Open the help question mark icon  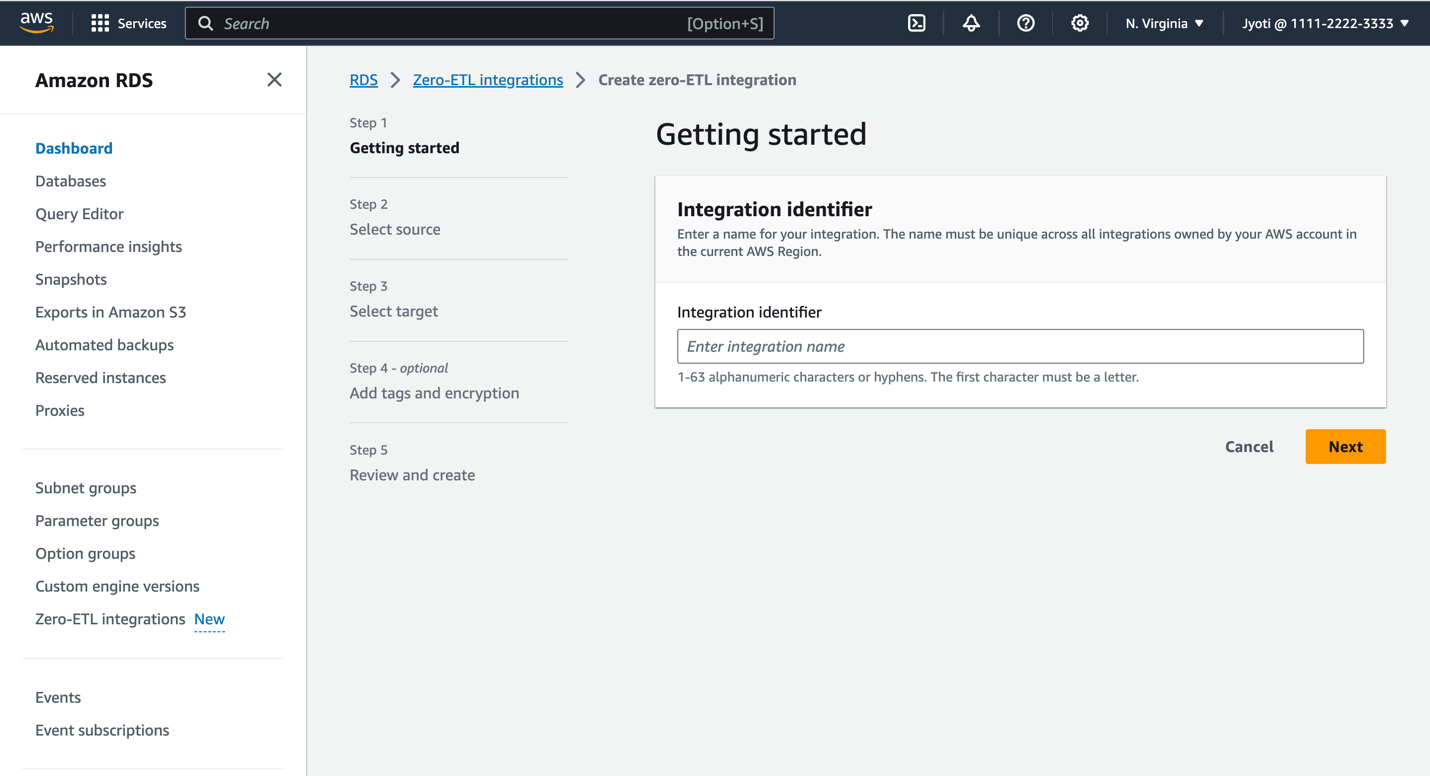(1026, 23)
